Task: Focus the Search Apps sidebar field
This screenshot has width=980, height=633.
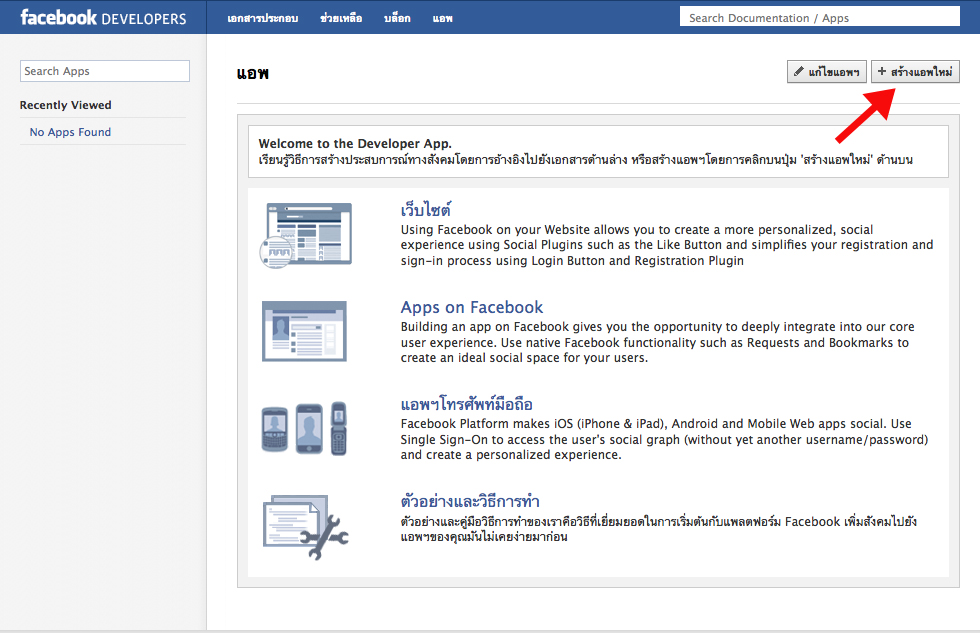Action: [x=105, y=71]
